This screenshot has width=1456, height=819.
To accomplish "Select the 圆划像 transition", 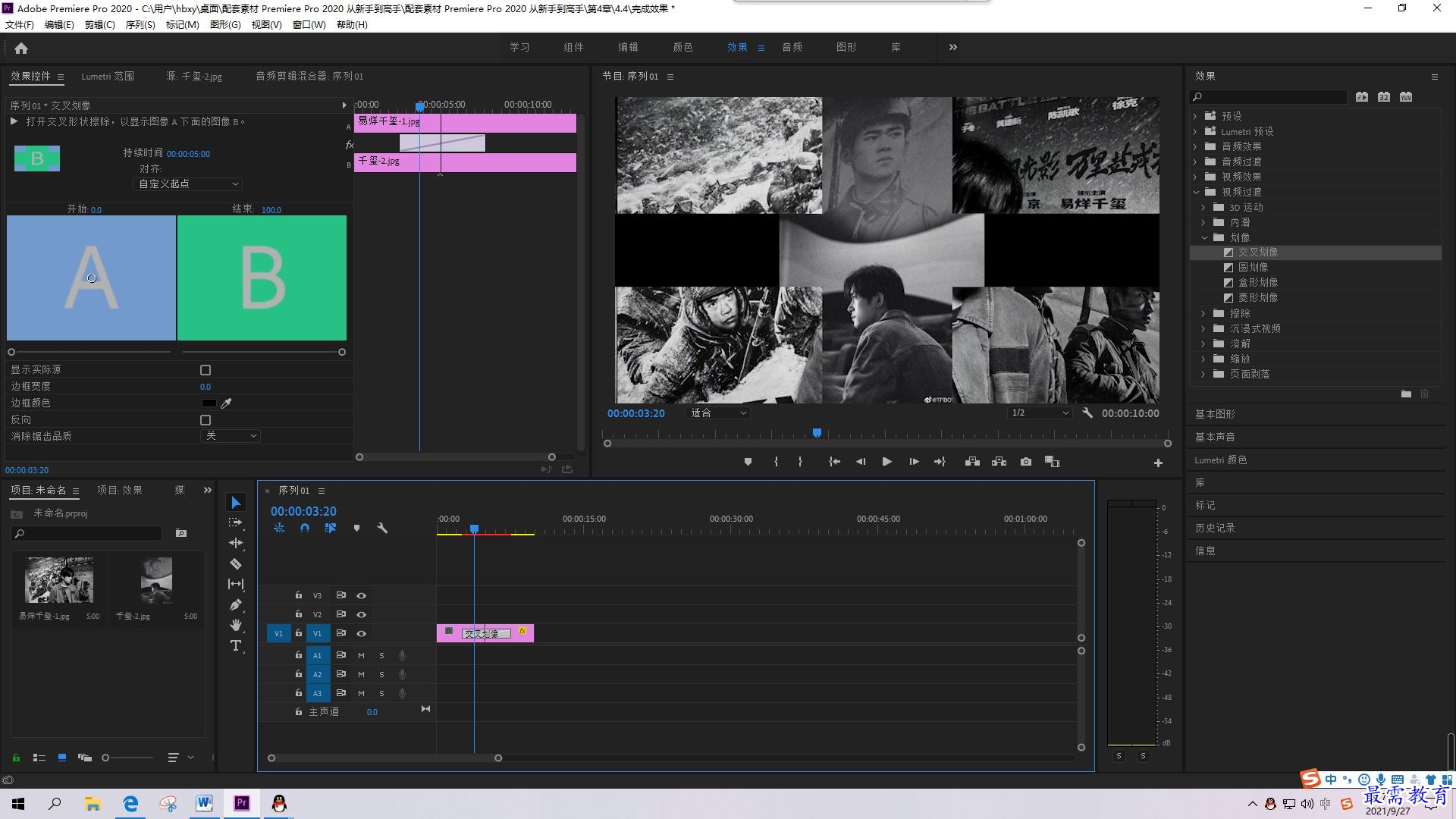I will 1253,268.
